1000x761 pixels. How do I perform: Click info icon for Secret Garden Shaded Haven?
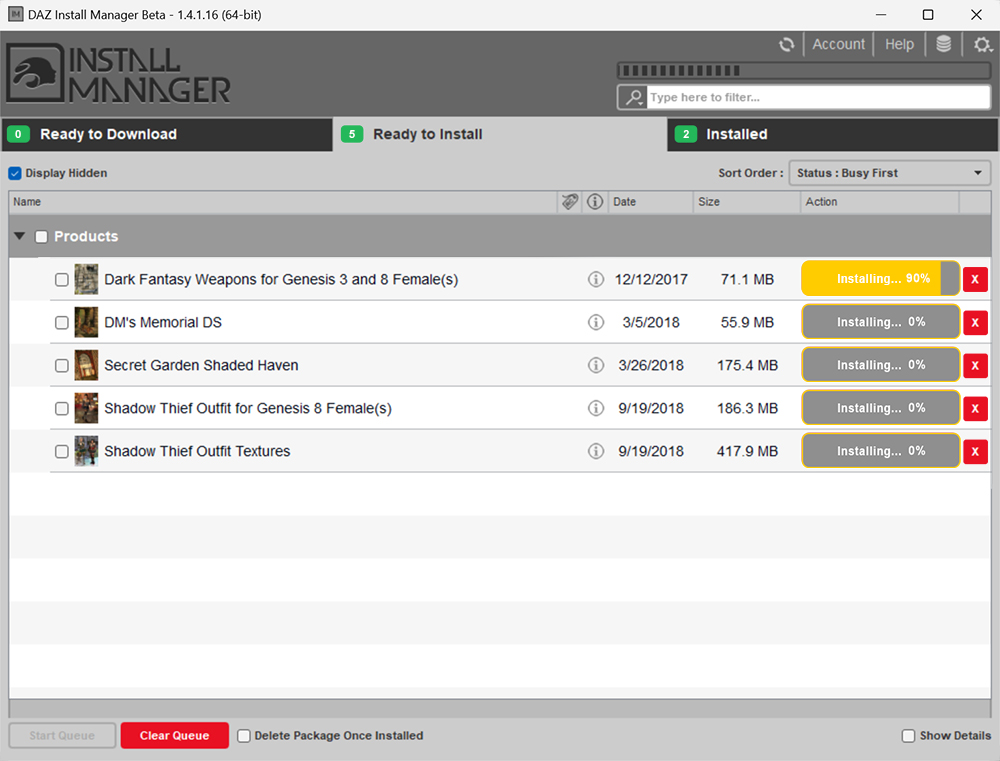tap(596, 365)
